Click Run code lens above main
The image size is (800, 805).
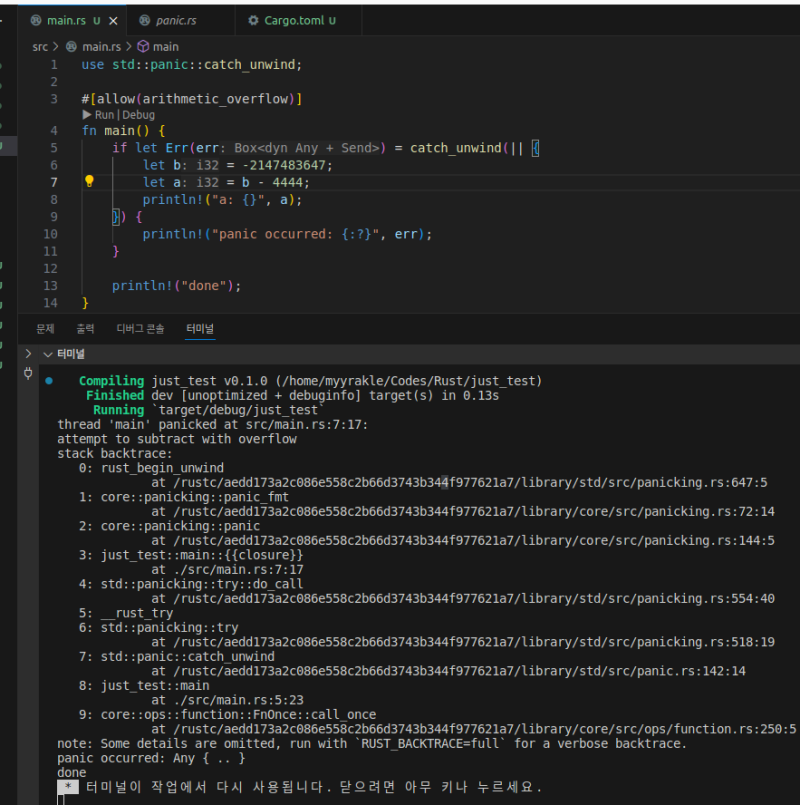(x=104, y=115)
